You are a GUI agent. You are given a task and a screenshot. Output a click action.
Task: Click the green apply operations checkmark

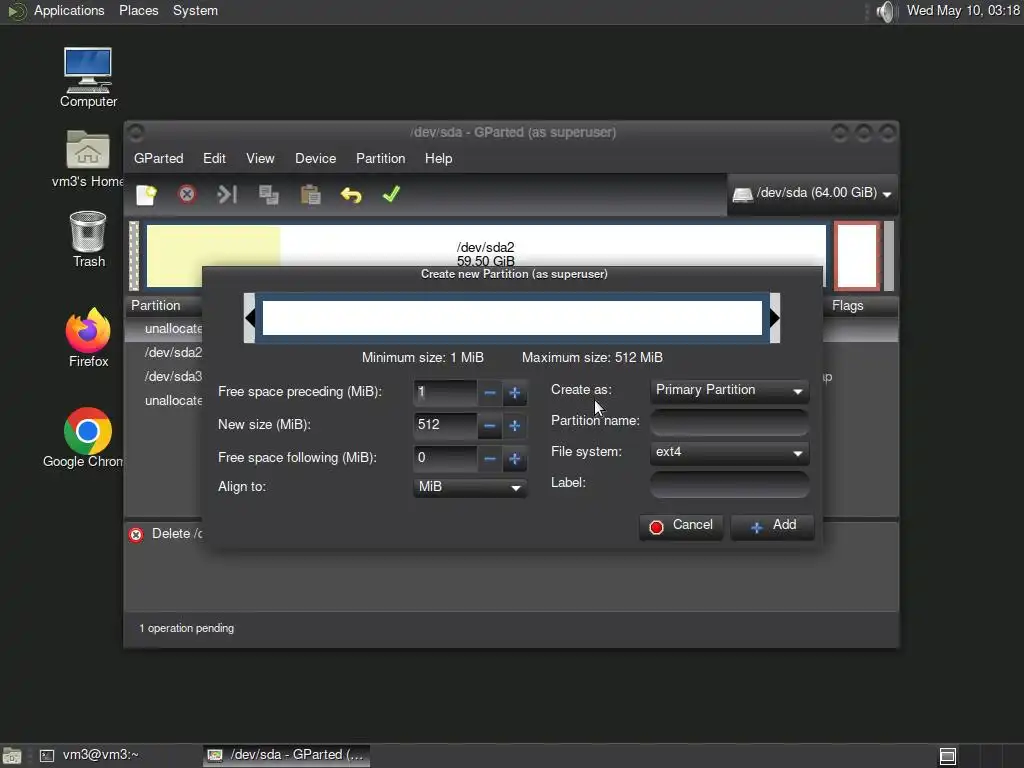391,194
